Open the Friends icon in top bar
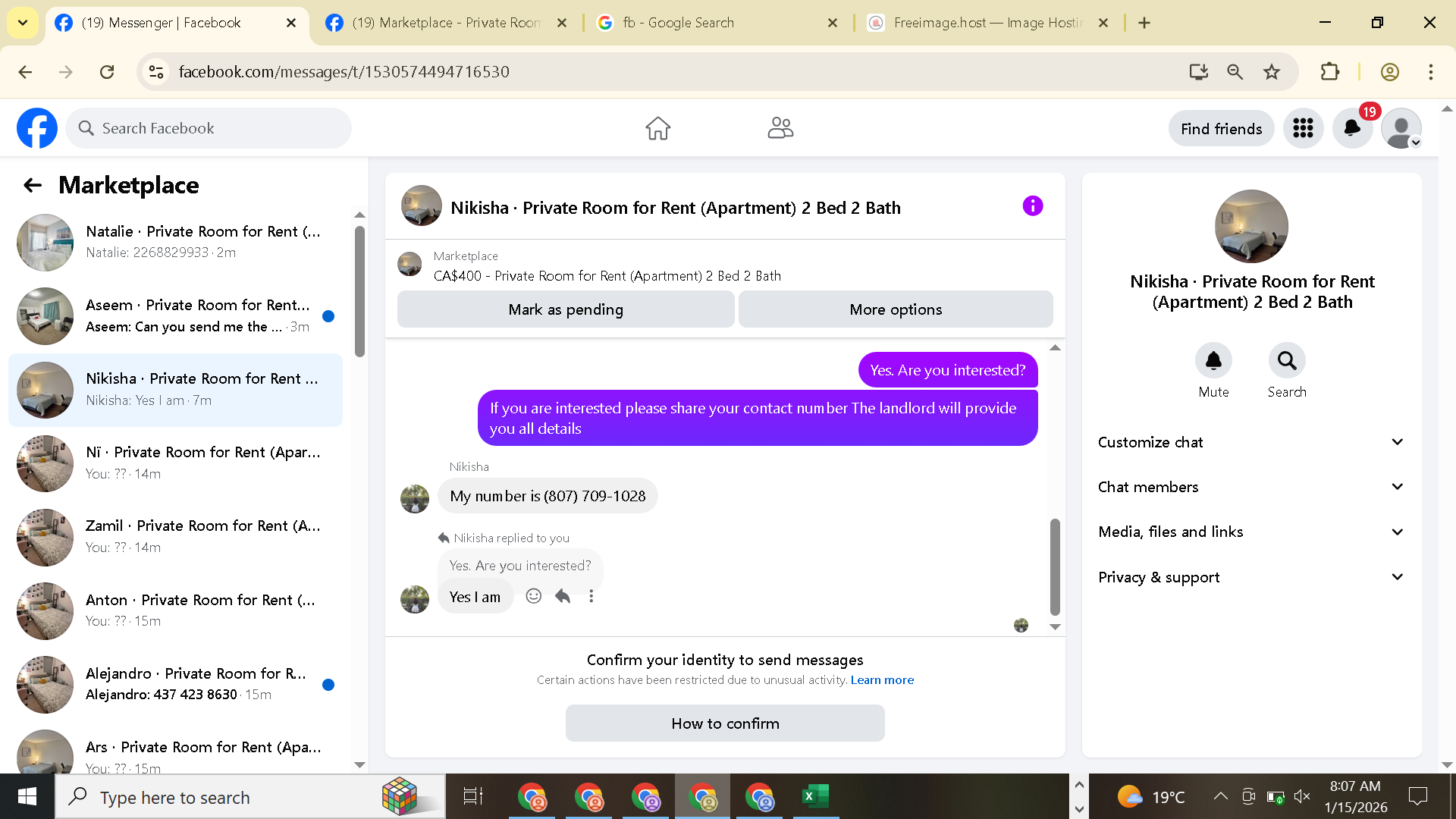Screen dimensions: 1456x819 (x=780, y=128)
